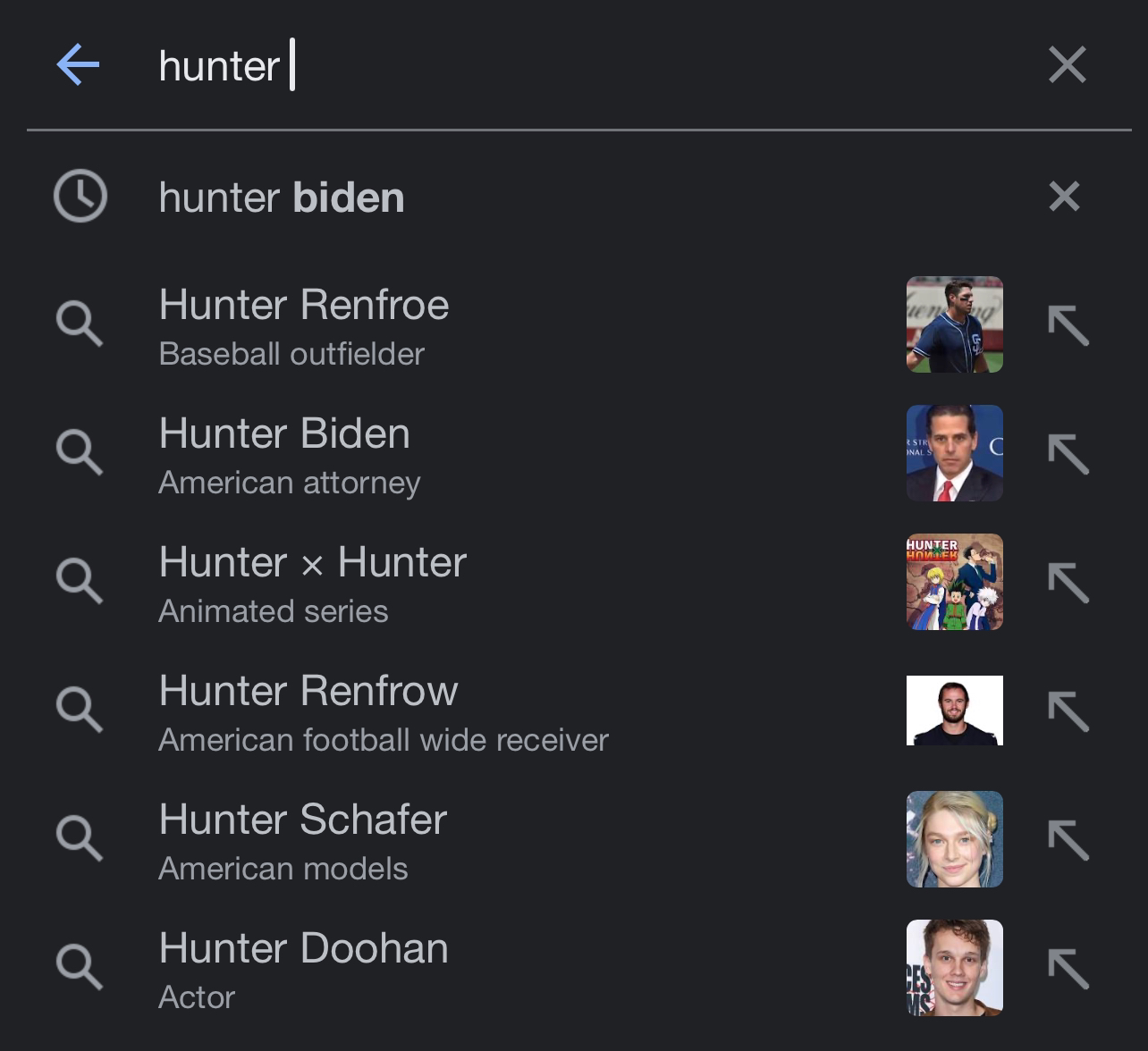Click the search icon beside Hunter Renfroe

[x=80, y=324]
